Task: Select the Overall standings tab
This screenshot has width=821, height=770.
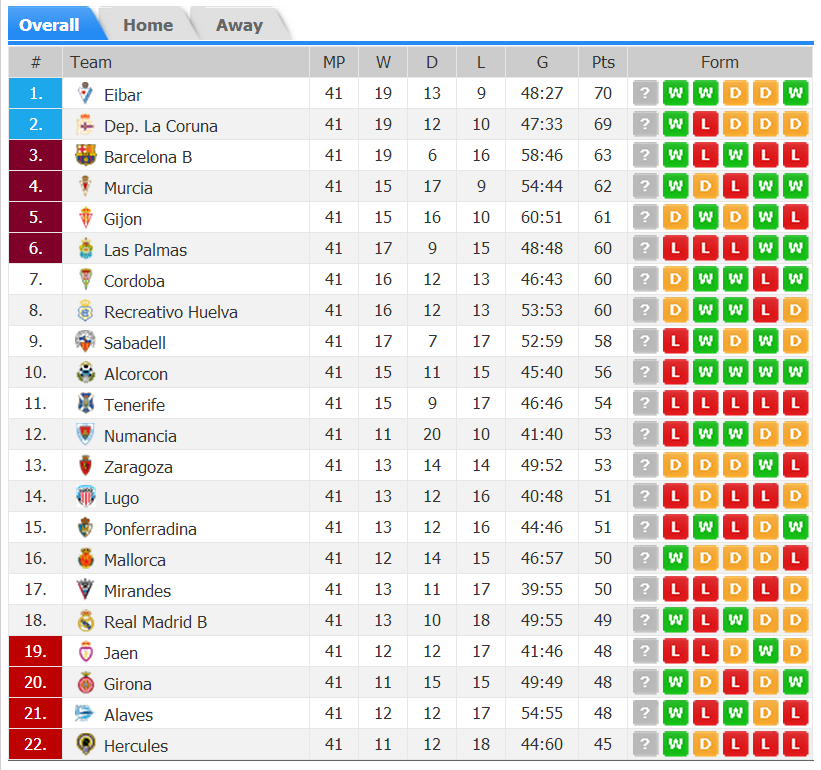Action: click(49, 25)
